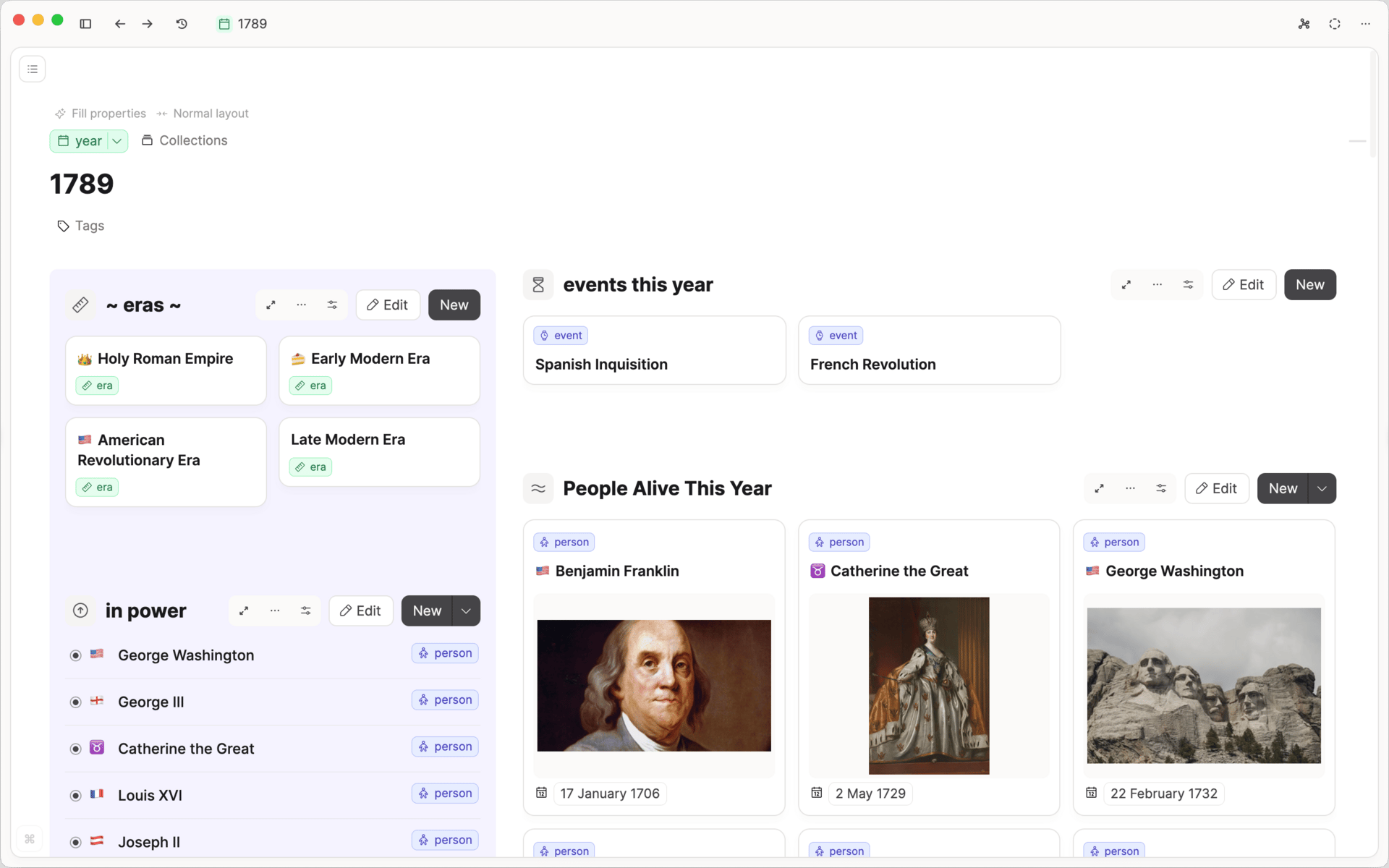1389x868 pixels.
Task: Open more options for People Alive This Year
Action: click(1130, 489)
